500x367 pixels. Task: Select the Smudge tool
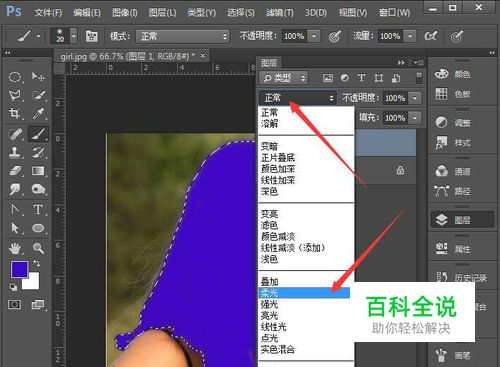15,189
